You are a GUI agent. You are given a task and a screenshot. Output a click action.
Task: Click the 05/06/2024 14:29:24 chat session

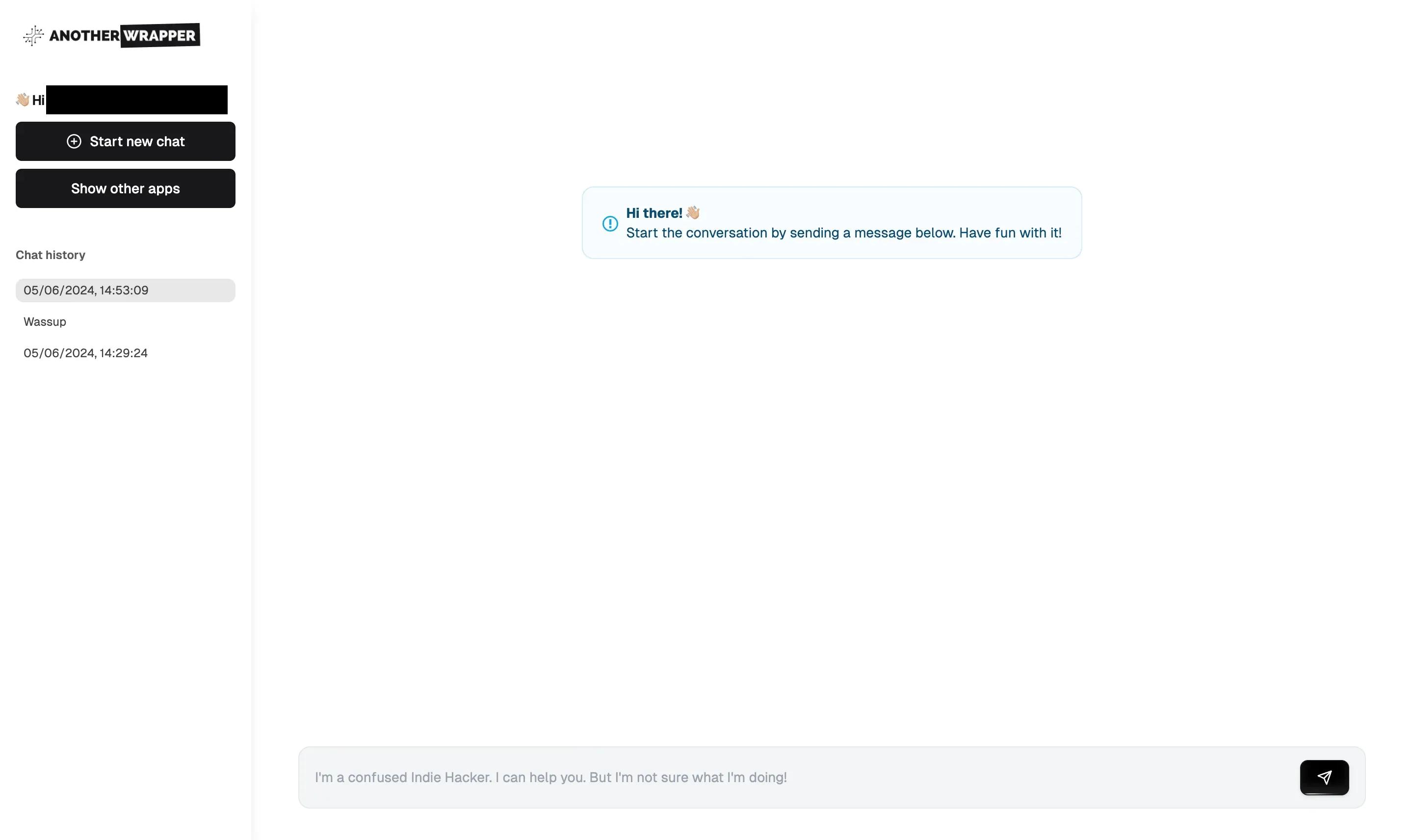(x=85, y=352)
